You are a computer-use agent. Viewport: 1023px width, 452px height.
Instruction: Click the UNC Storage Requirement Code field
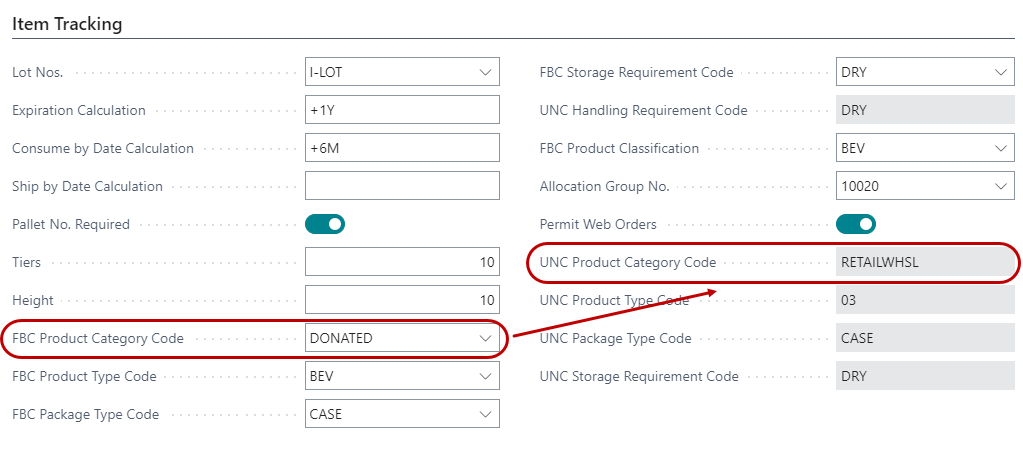924,376
